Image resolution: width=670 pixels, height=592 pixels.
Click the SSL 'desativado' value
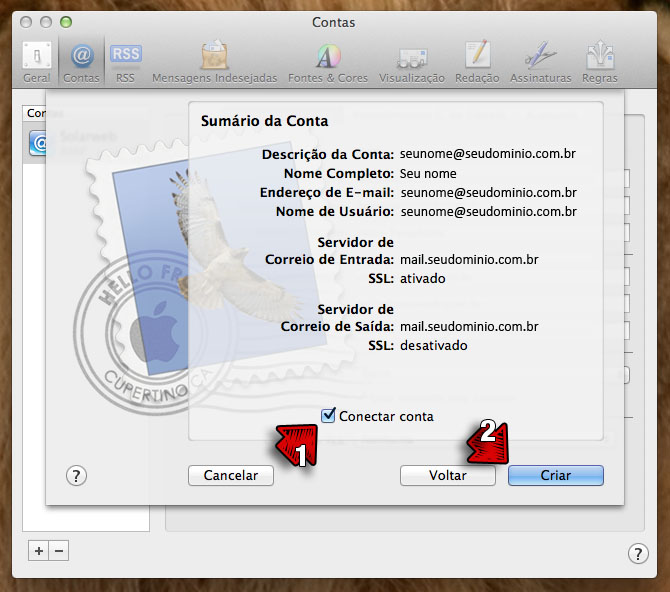point(433,345)
